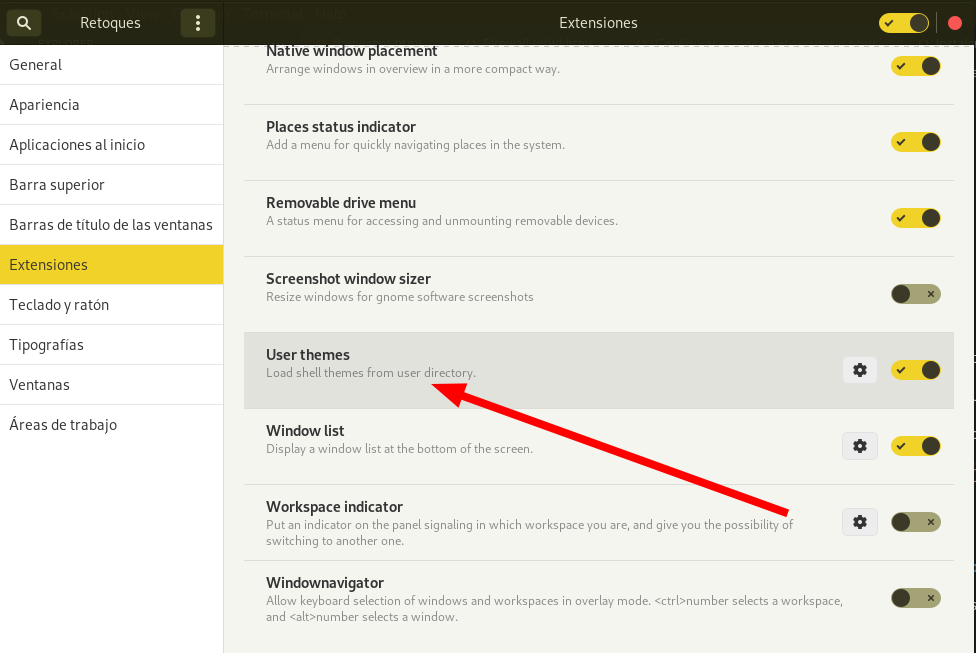Turn off Places status indicator switch
The height and width of the screenshot is (653, 976).
(915, 142)
